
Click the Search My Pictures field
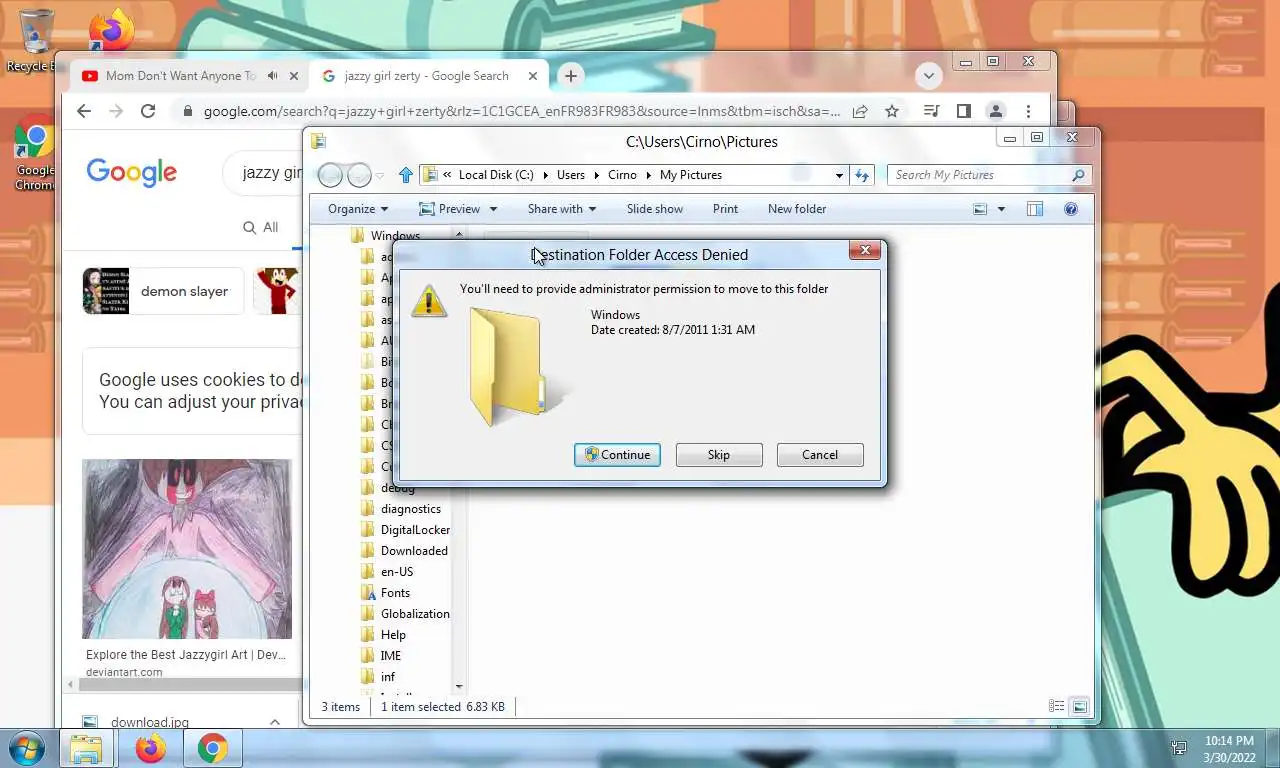pyautogui.click(x=980, y=175)
